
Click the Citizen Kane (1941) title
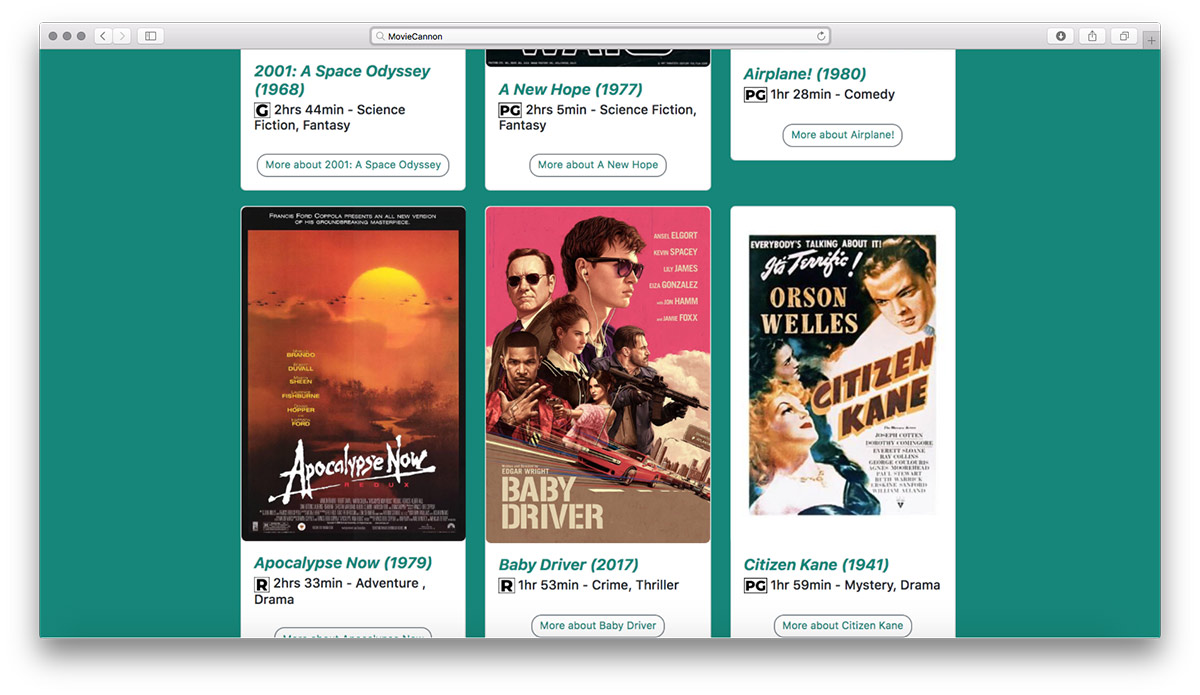[x=816, y=565]
